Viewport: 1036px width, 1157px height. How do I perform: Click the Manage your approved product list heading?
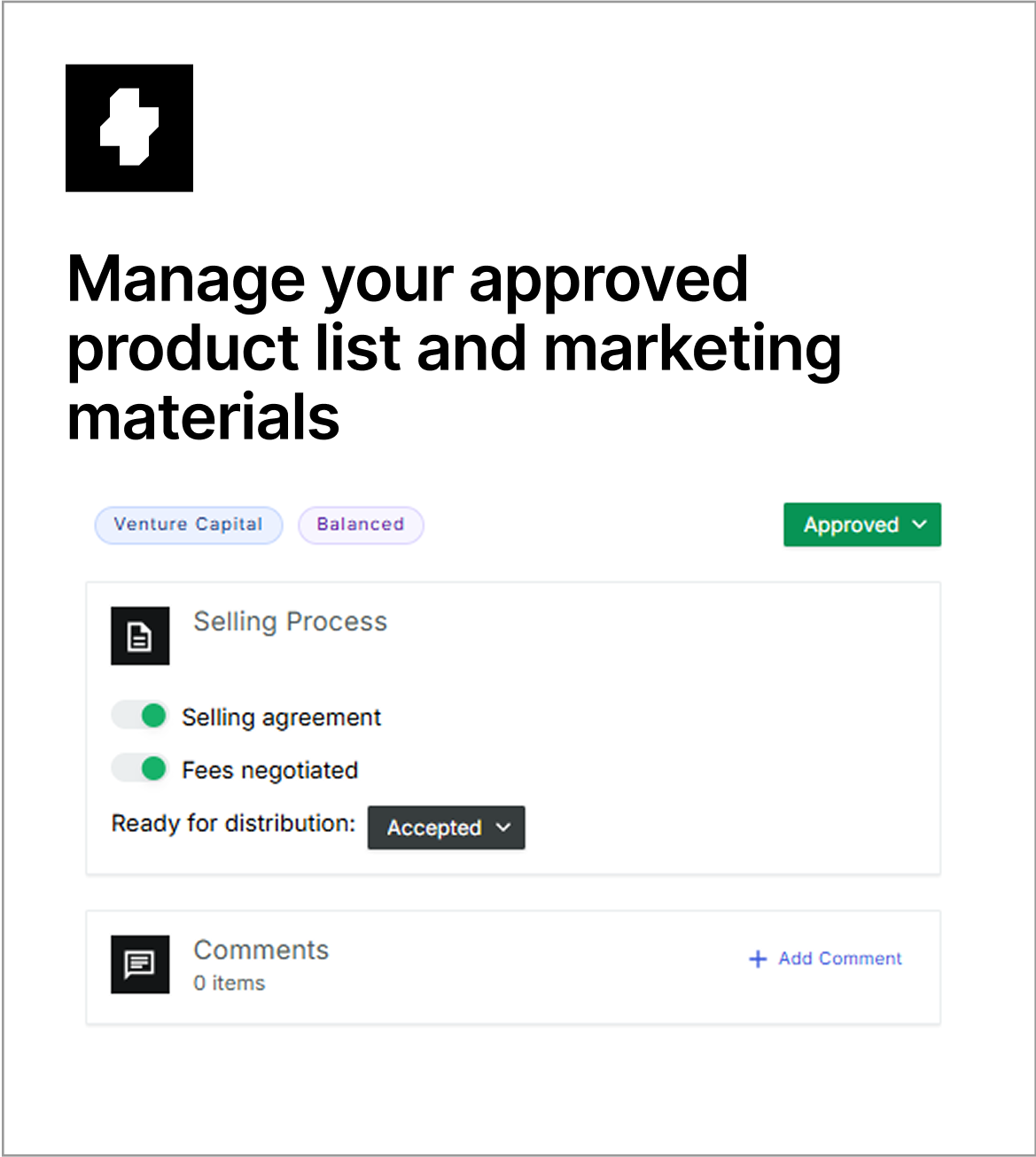pyautogui.click(x=454, y=347)
